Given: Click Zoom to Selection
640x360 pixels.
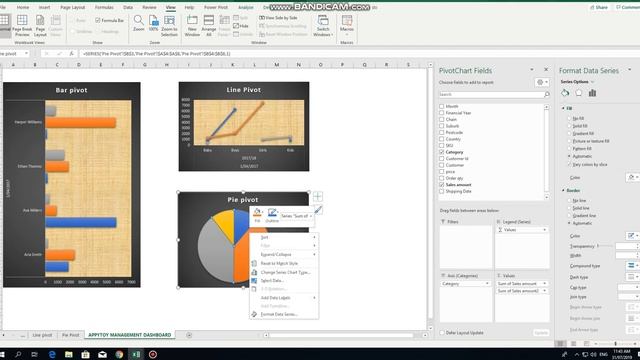Looking at the screenshot, I should [x=169, y=25].
